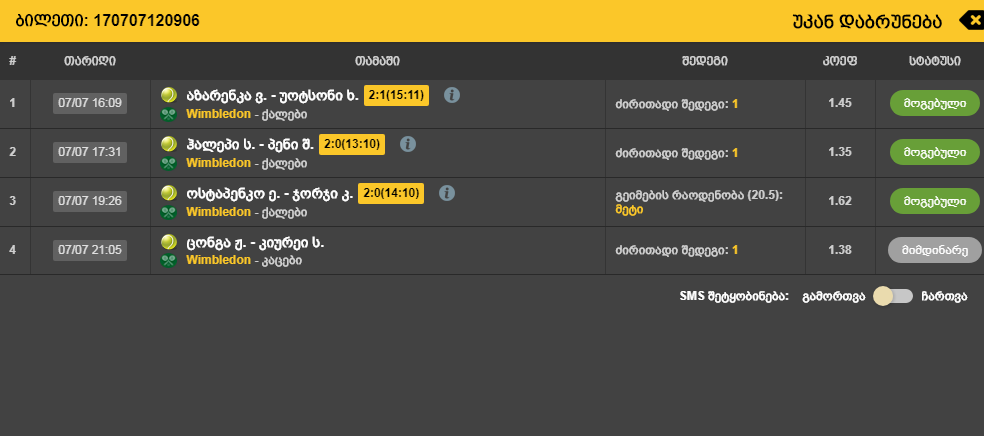
Task: Click tennis ball icon in ცონგა ჟ. row
Action: [169, 242]
